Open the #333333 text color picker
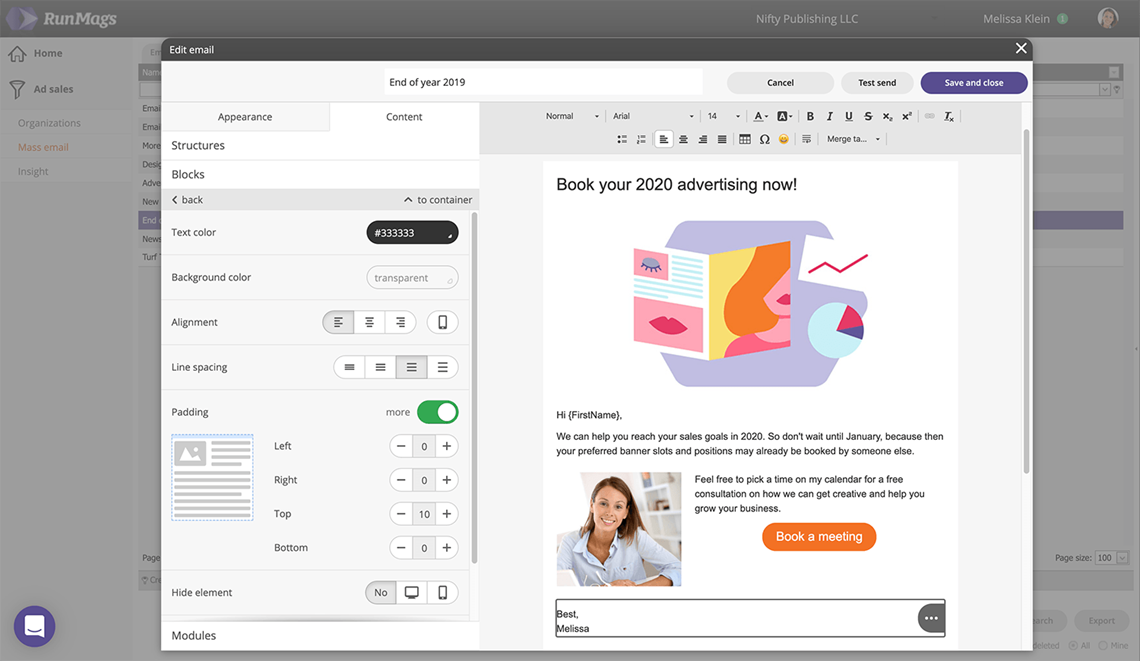Screen dimensions: 1140x661 412,233
